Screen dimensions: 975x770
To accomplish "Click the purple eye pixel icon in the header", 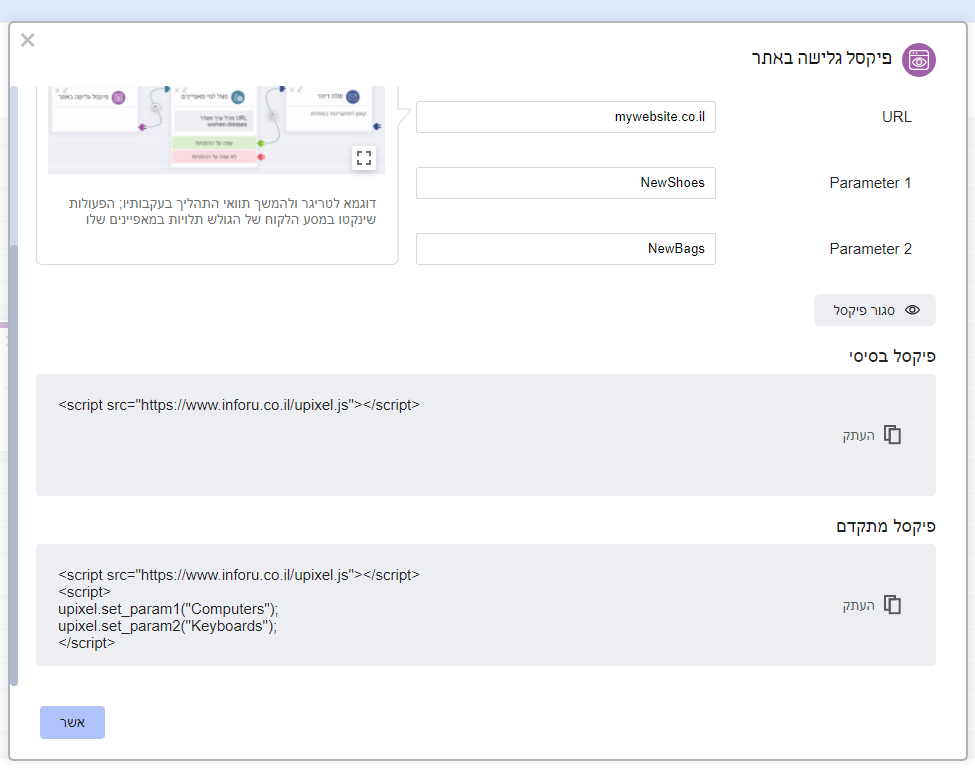I will point(918,60).
